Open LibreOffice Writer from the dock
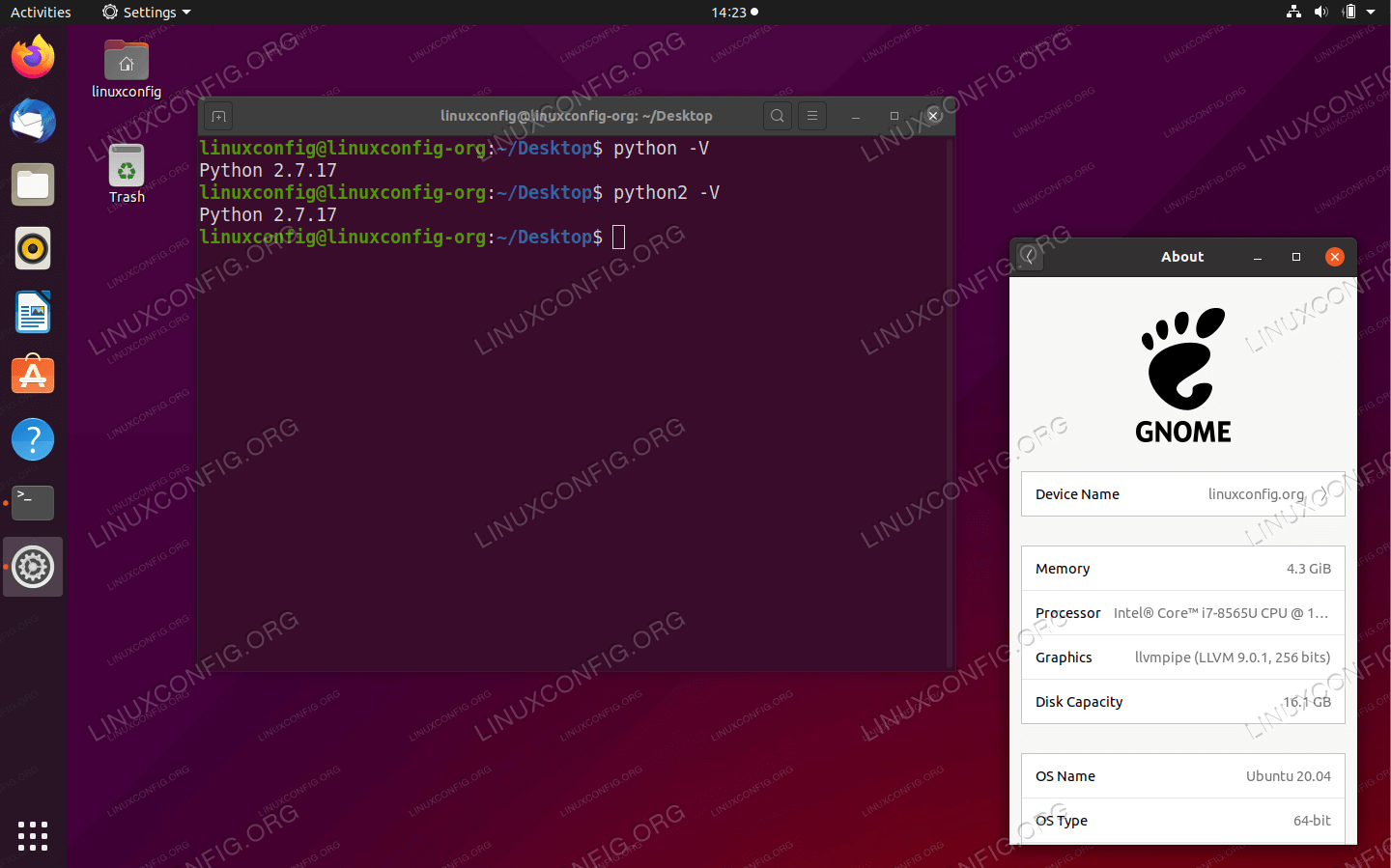 [33, 312]
